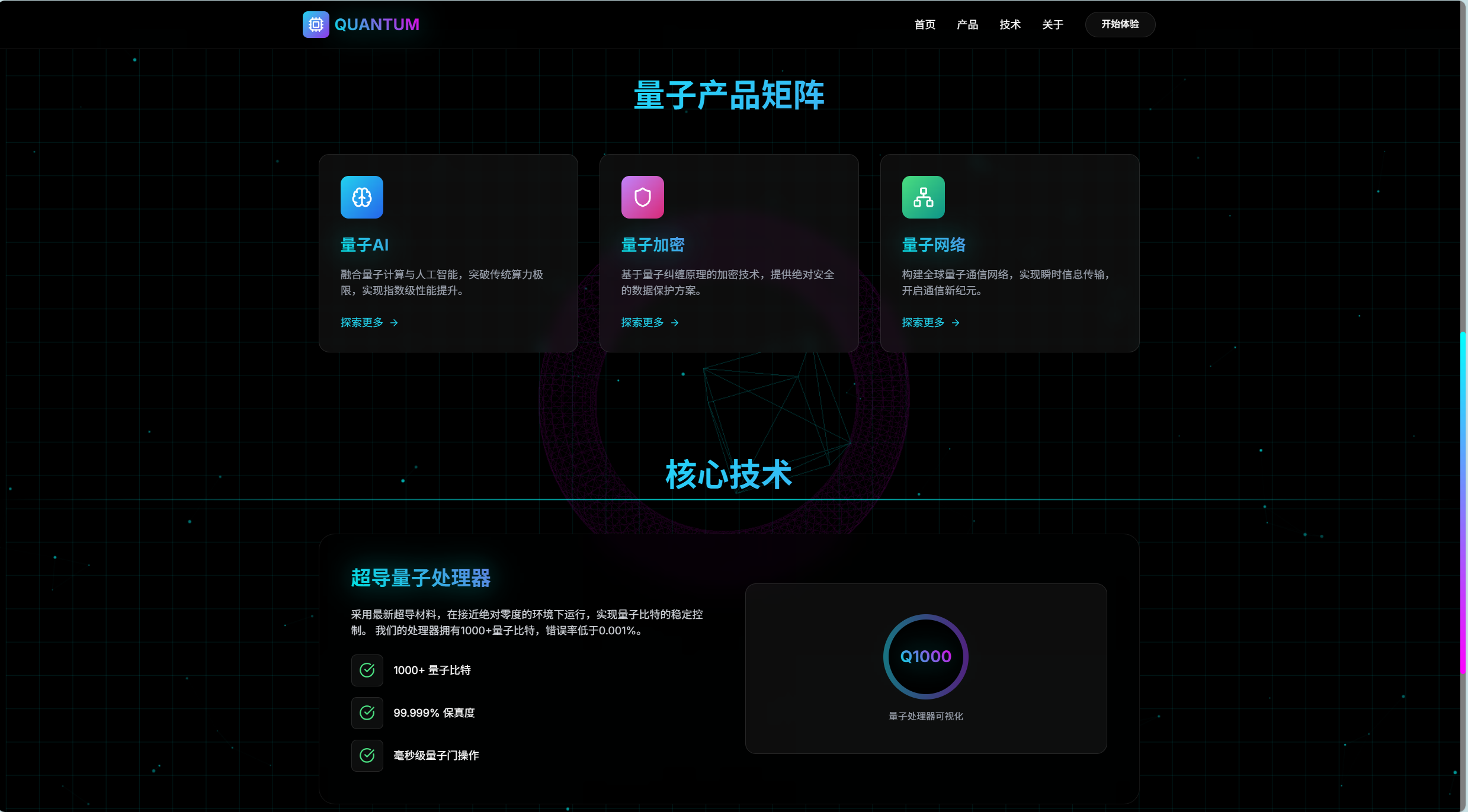The height and width of the screenshot is (812, 1468).
Task: Click the green network icon for 量子网络
Action: 924,197
